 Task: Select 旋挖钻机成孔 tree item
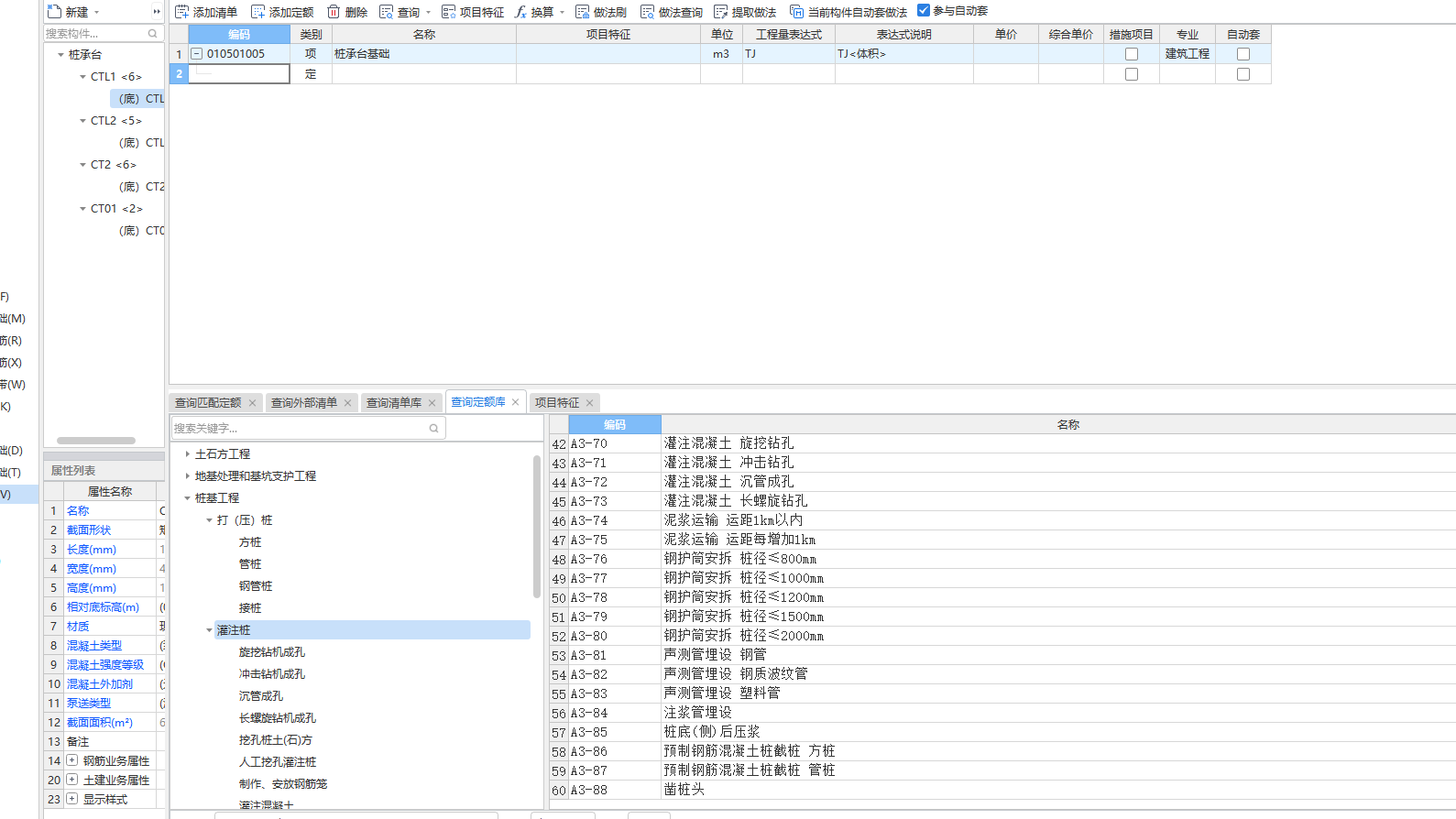[x=272, y=652]
